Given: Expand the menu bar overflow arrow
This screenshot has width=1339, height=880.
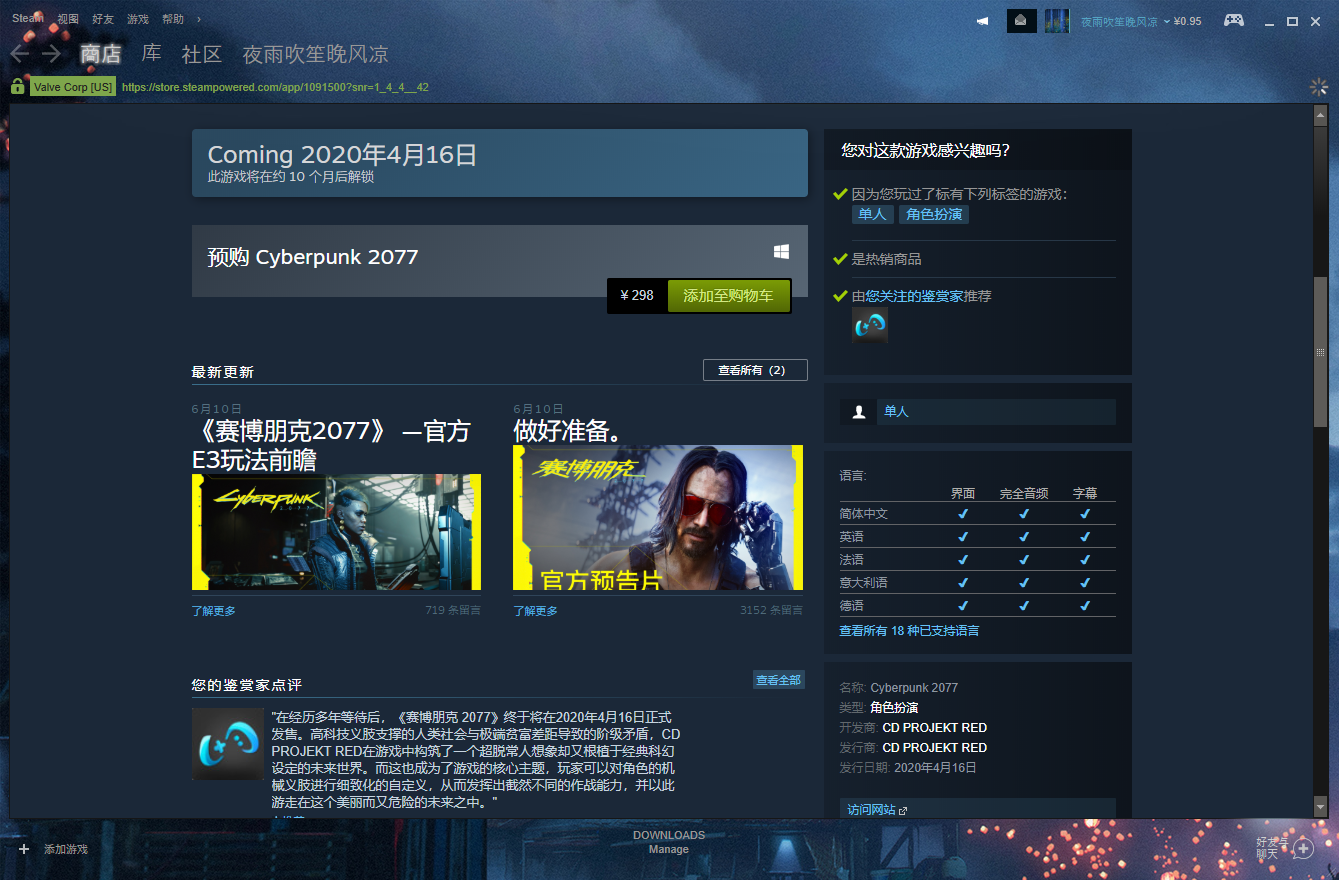Looking at the screenshot, I should 198,19.
